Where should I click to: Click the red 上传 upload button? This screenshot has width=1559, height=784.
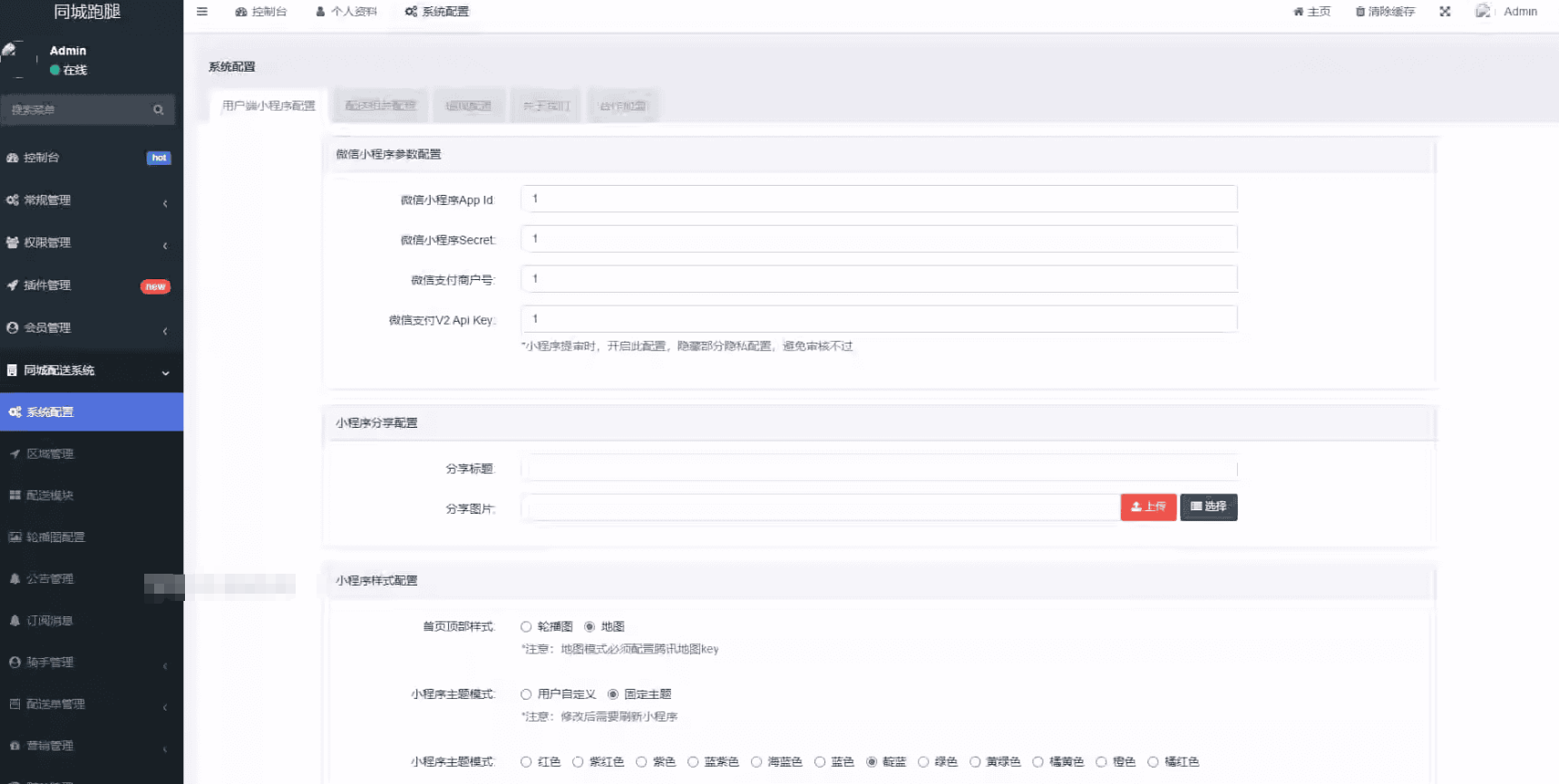[x=1148, y=508]
